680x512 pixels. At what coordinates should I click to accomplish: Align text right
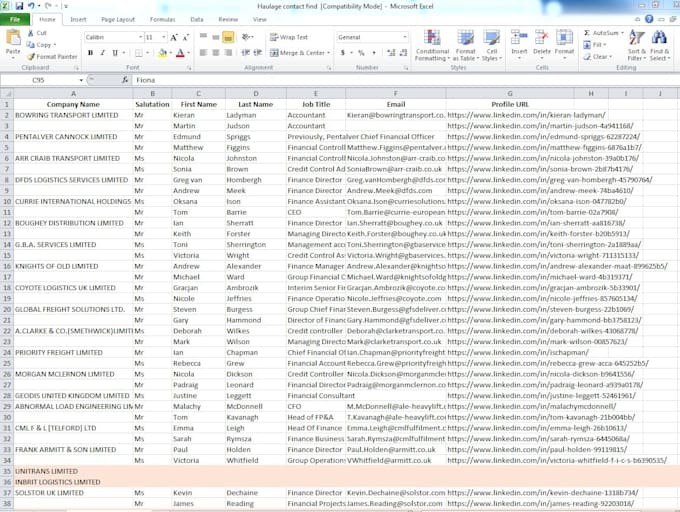228,53
